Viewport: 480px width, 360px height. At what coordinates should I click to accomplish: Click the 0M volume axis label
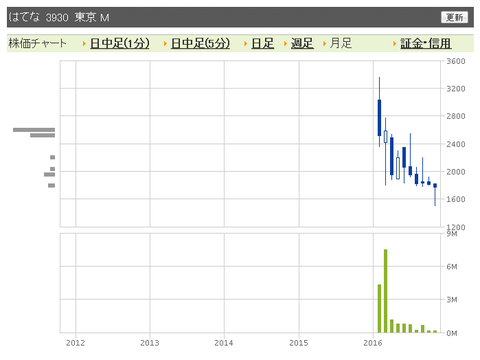coord(452,333)
